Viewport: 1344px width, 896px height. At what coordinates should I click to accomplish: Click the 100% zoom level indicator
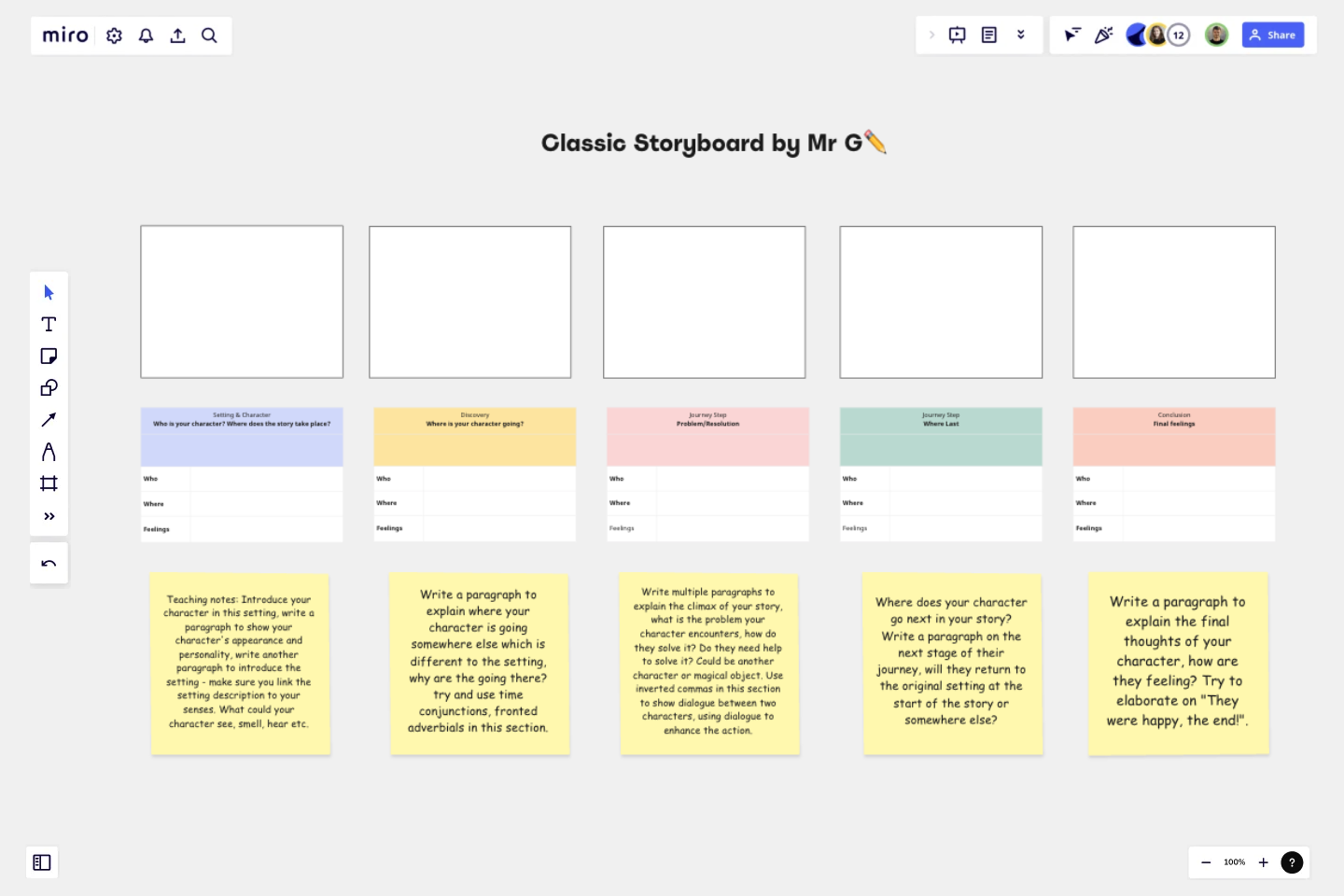pyautogui.click(x=1234, y=862)
